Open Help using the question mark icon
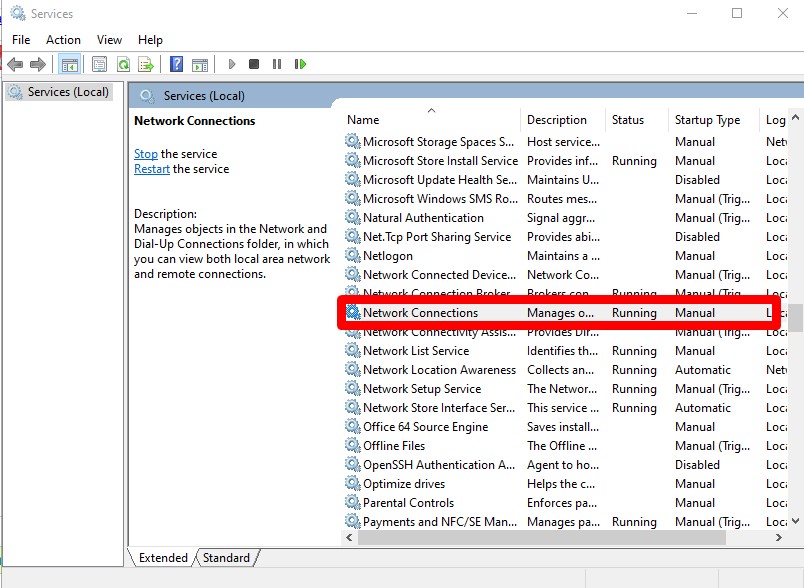Viewport: 804px width, 588px height. point(178,63)
